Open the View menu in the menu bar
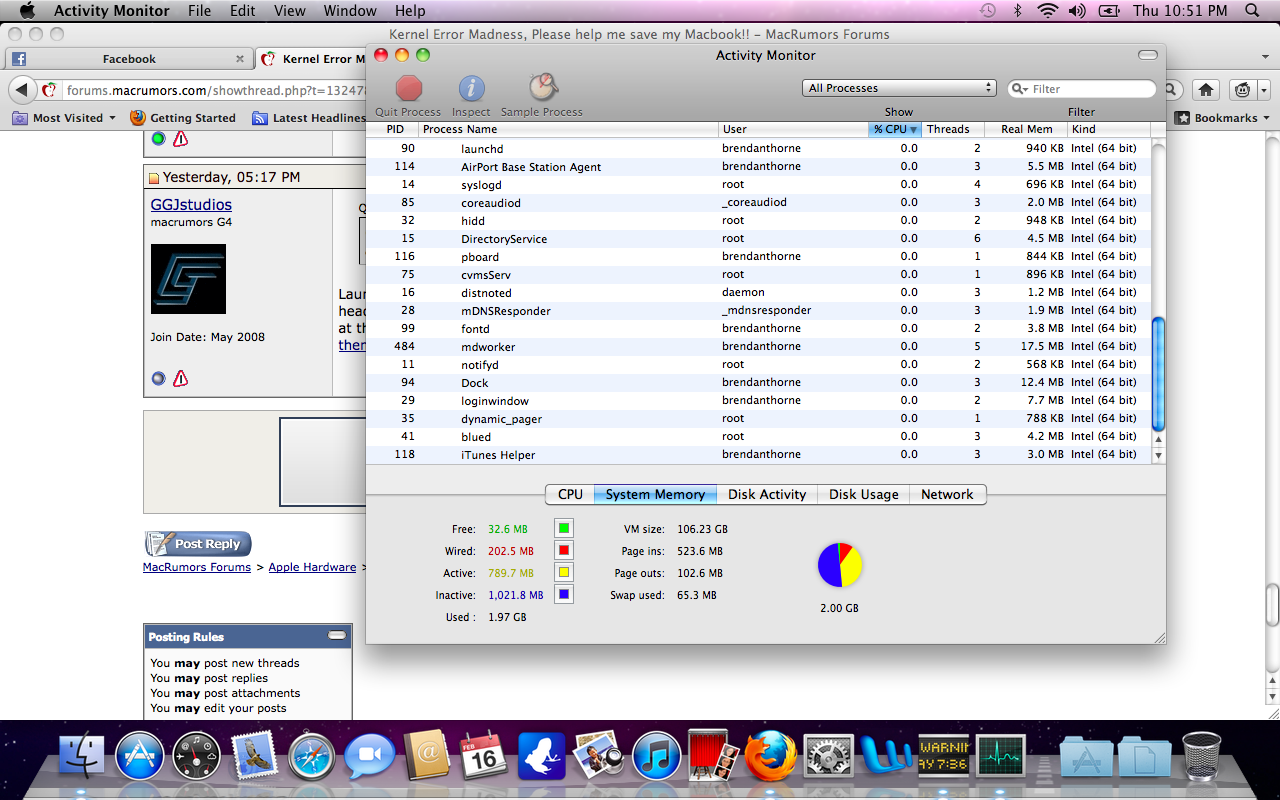This screenshot has height=800, width=1280. click(x=290, y=11)
